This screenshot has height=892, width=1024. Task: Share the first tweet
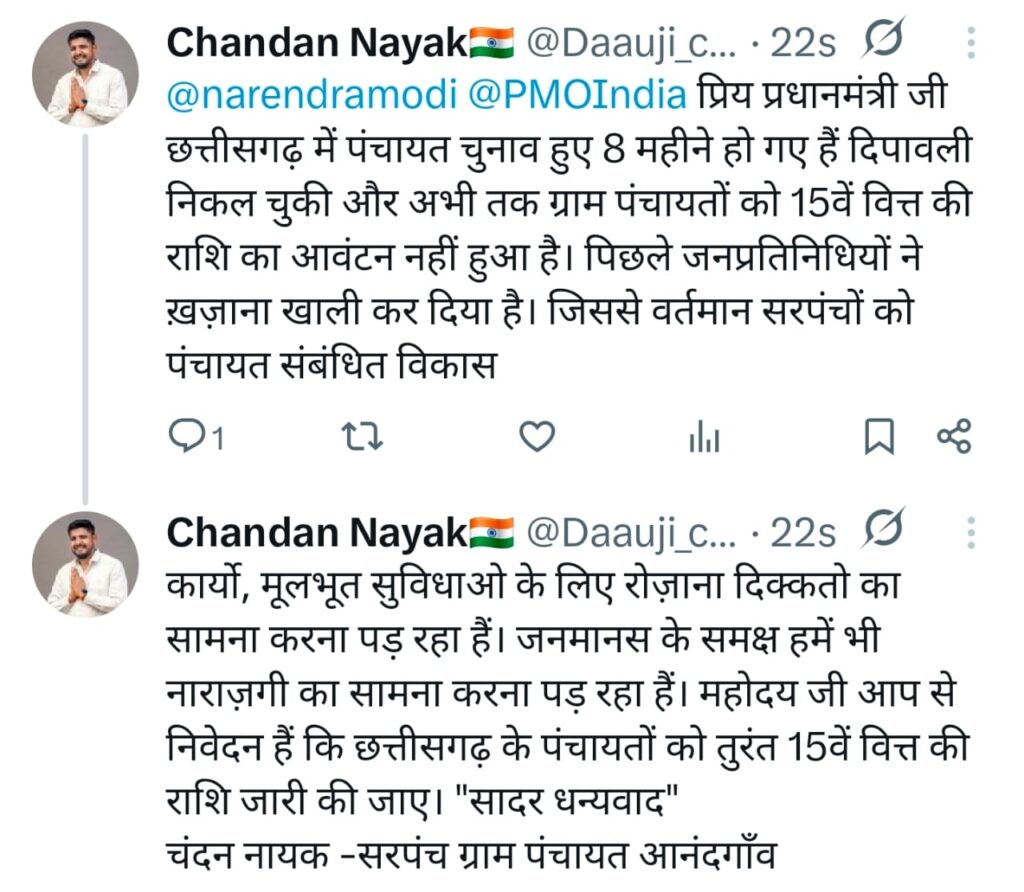click(953, 437)
